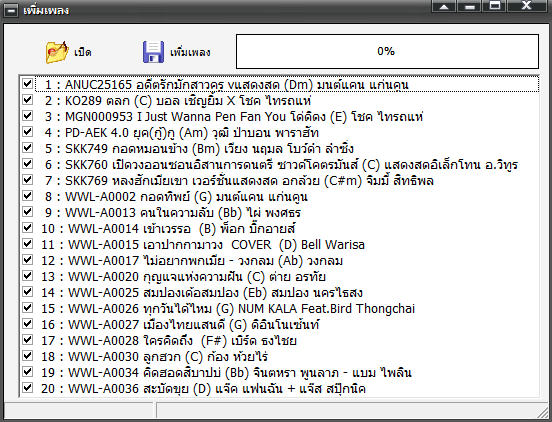Toggle the checkbox for row 3 MGN000953
Image resolution: width=552 pixels, height=422 pixels.
click(x=27, y=116)
